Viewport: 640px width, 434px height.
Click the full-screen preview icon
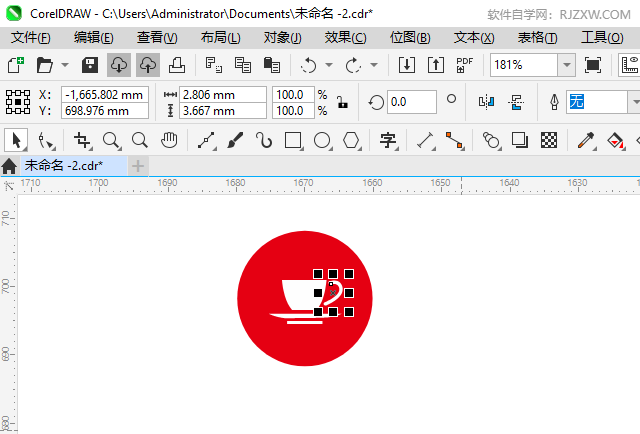tap(593, 65)
